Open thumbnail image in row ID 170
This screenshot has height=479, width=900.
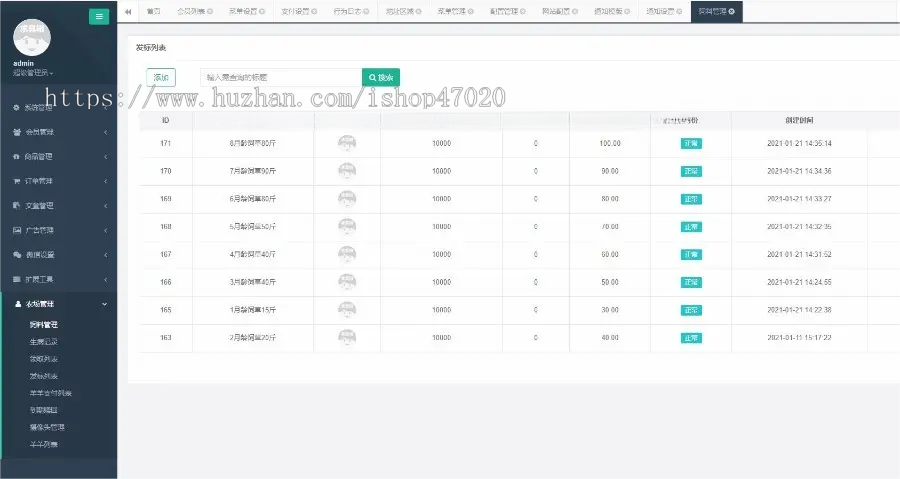(x=347, y=171)
